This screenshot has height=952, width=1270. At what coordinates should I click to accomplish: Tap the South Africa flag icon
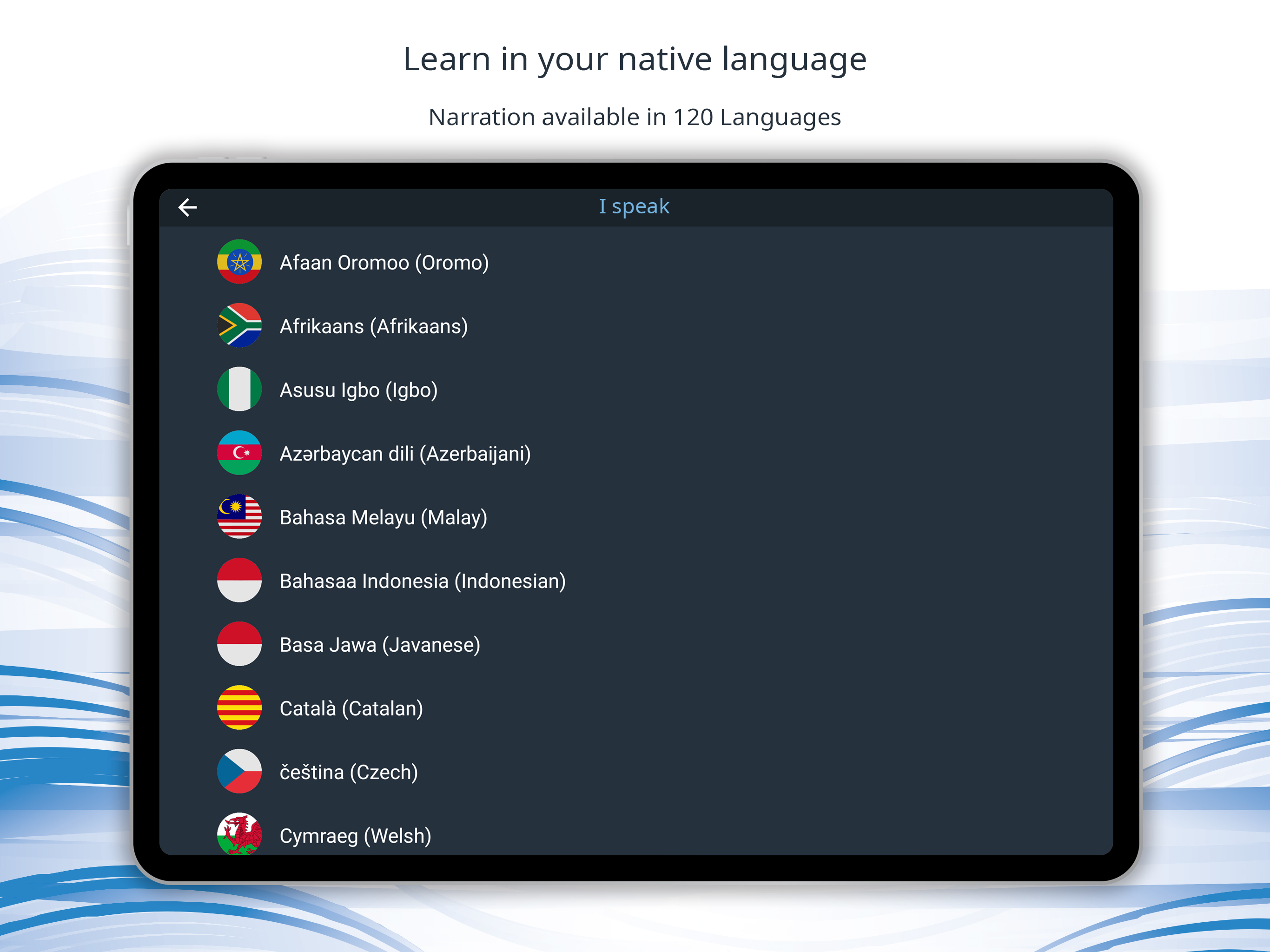pos(239,325)
